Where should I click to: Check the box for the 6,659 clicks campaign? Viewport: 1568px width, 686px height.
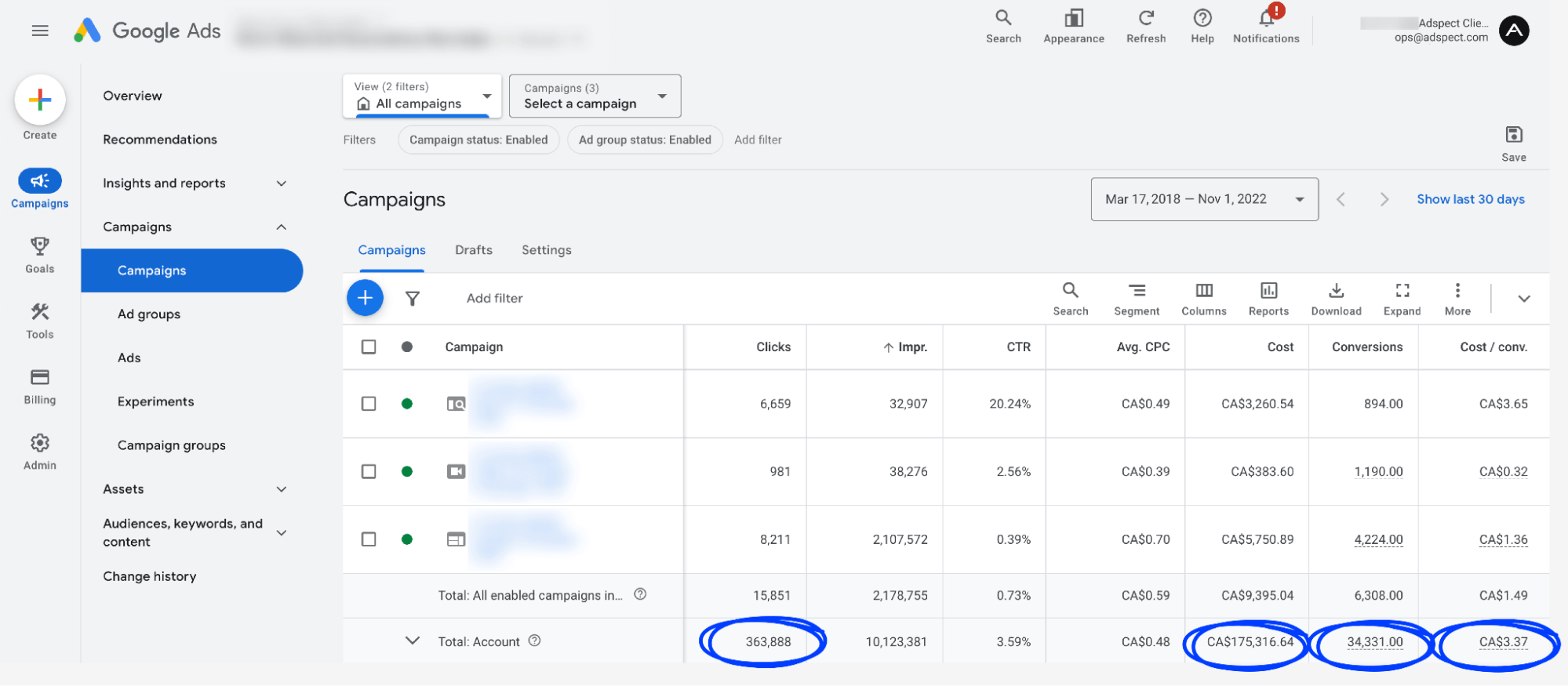(369, 404)
